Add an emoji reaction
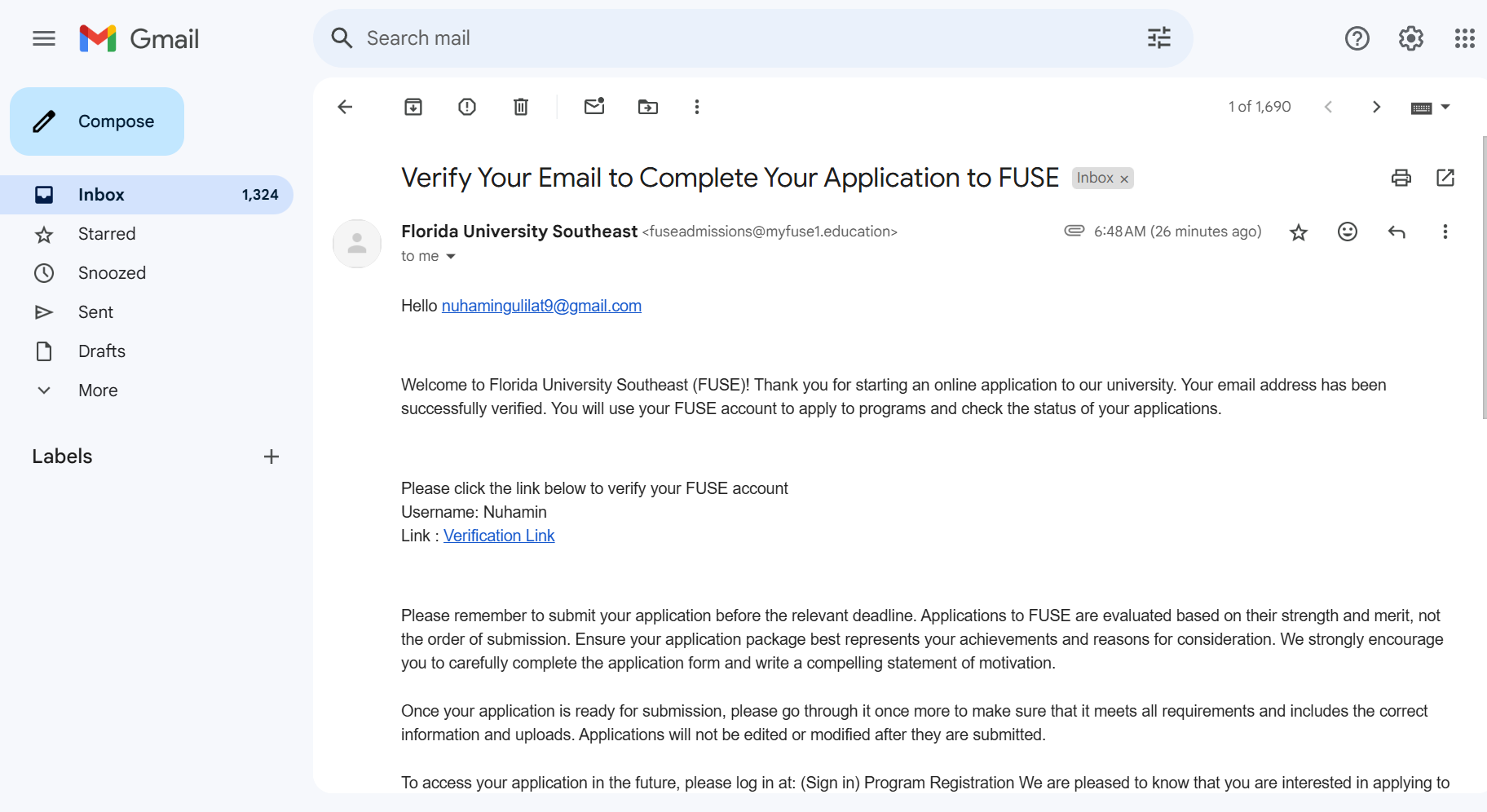The image size is (1487, 812). pyautogui.click(x=1348, y=232)
